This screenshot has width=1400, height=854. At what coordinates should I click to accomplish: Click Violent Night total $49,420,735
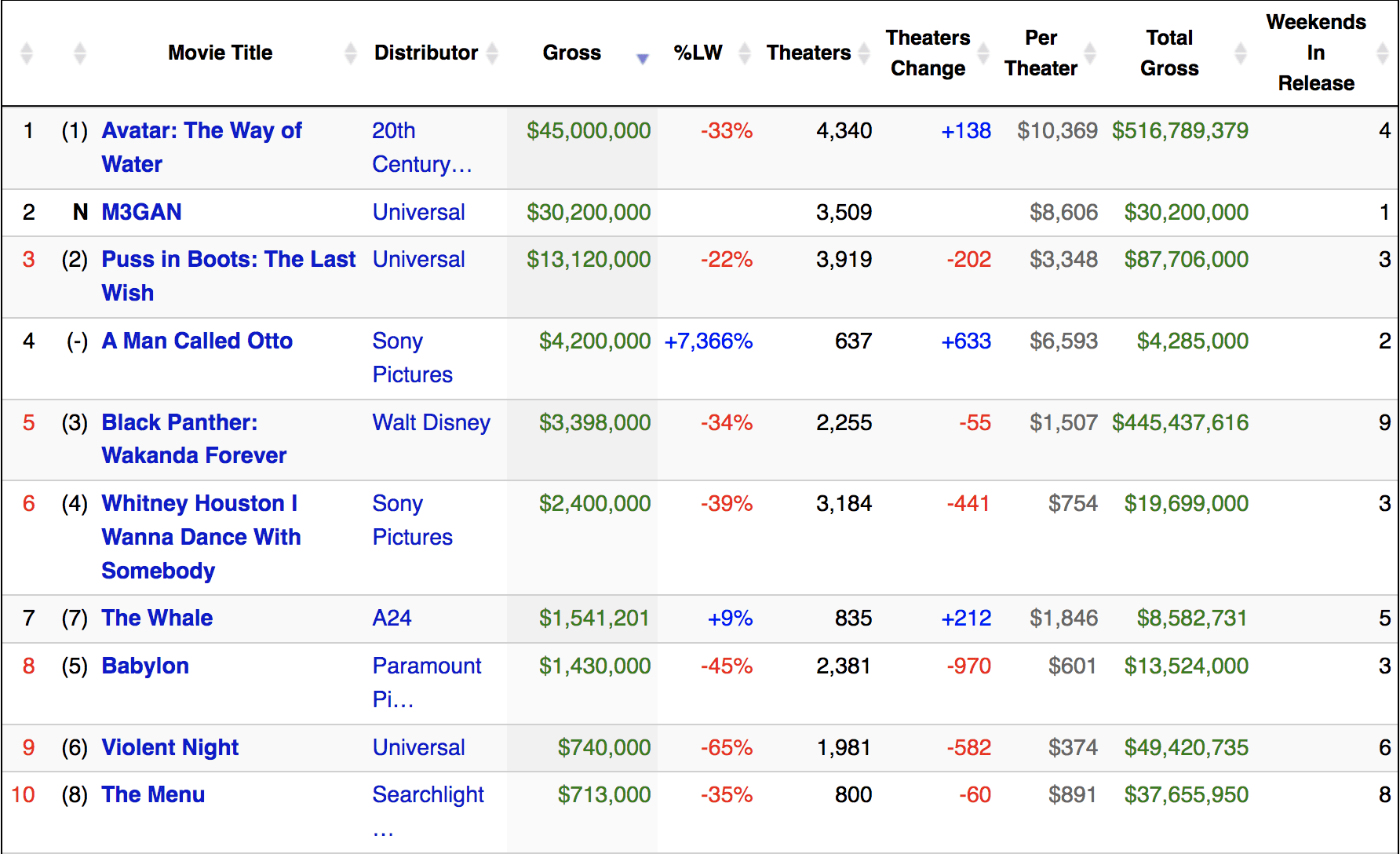point(1187,747)
